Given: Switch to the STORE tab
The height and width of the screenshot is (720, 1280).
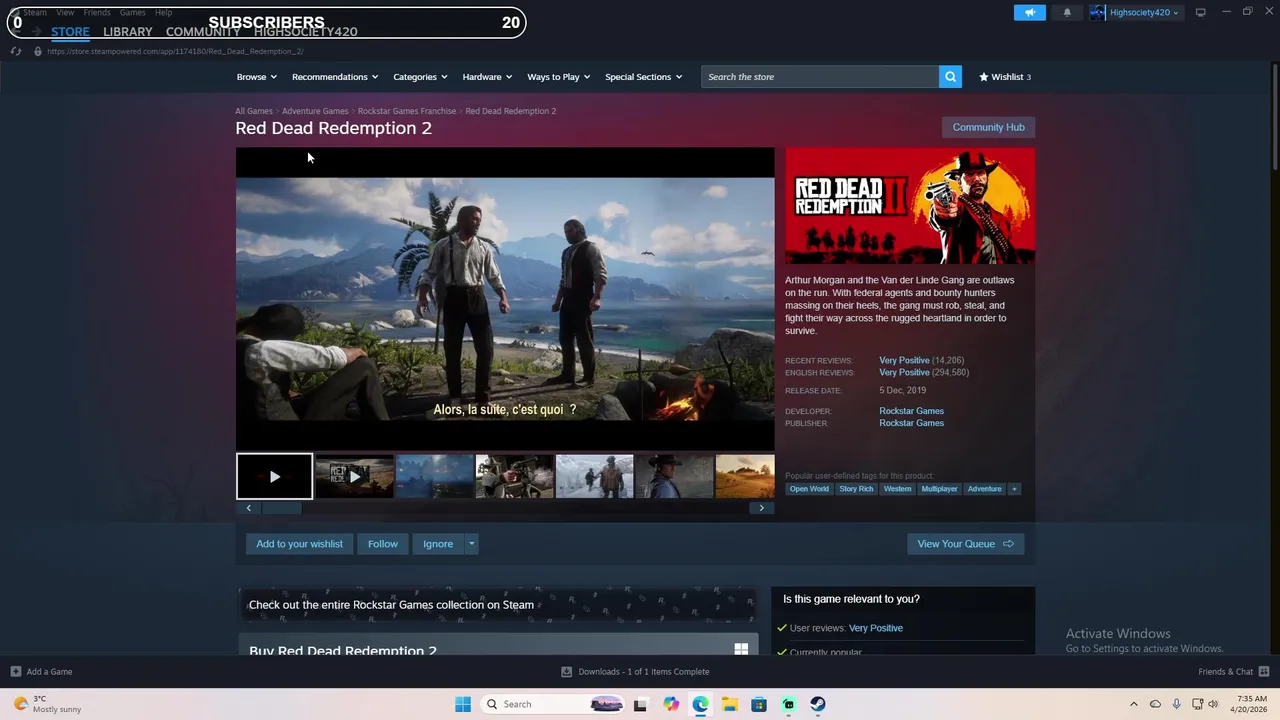Looking at the screenshot, I should tap(70, 32).
